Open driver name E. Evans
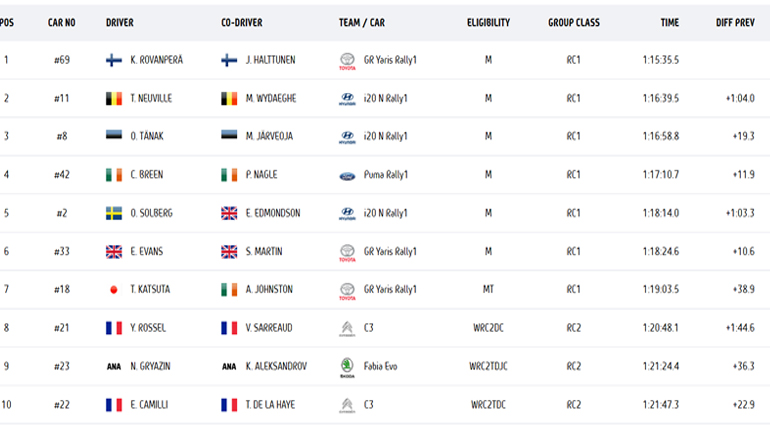 click(x=148, y=252)
